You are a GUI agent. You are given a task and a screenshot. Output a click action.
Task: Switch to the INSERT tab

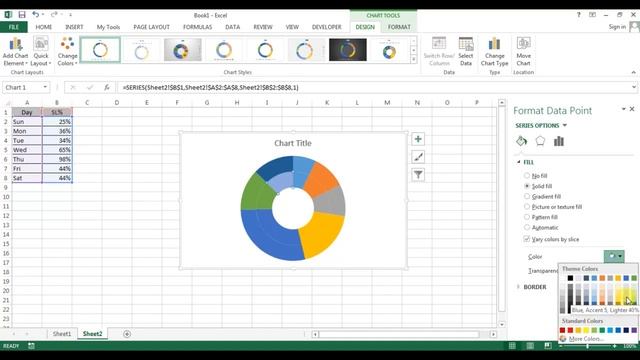(74, 27)
